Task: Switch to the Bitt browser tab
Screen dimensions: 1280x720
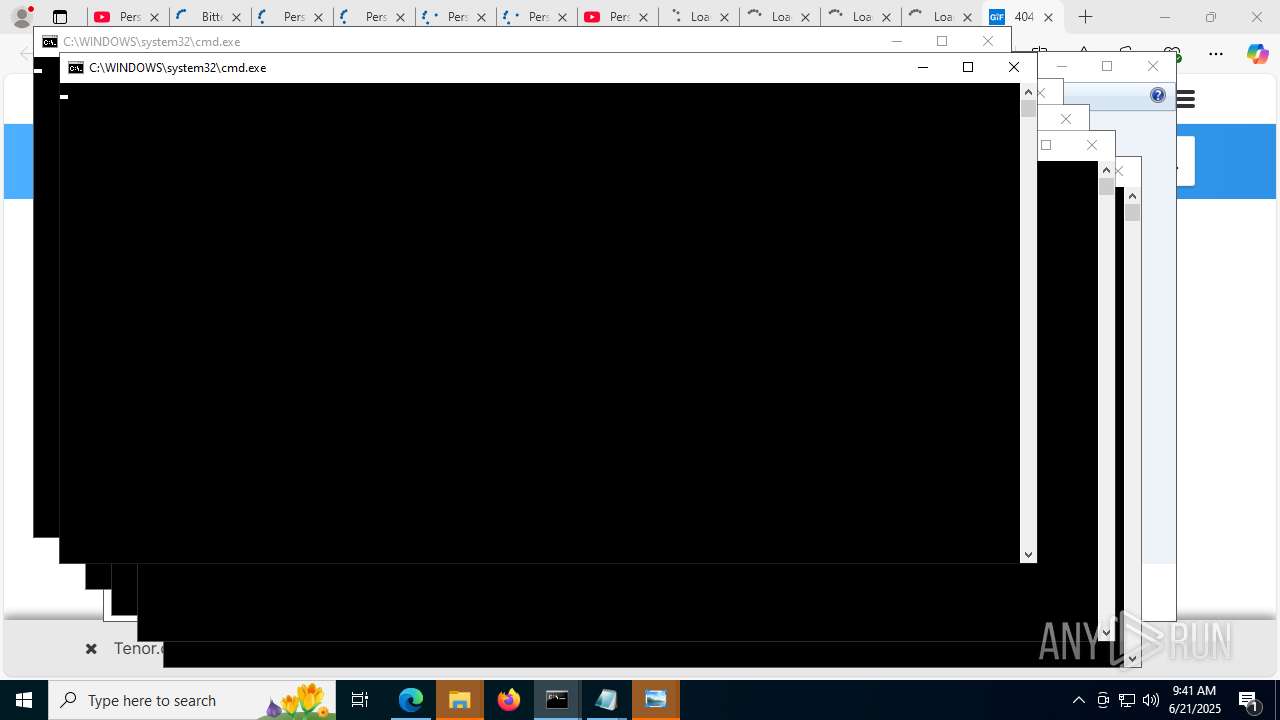Action: point(211,17)
